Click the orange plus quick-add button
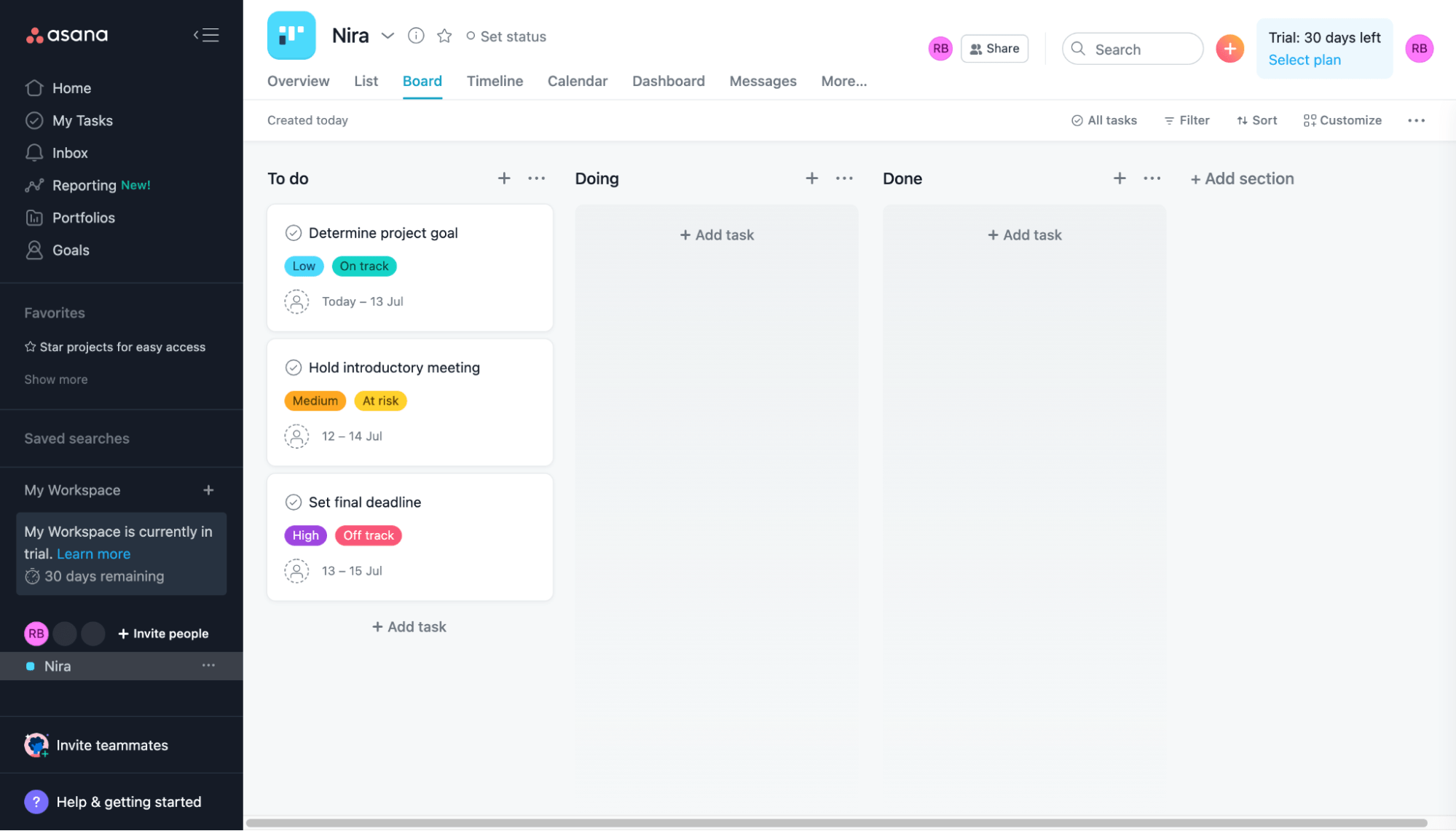The image size is (1456, 831). (1229, 49)
